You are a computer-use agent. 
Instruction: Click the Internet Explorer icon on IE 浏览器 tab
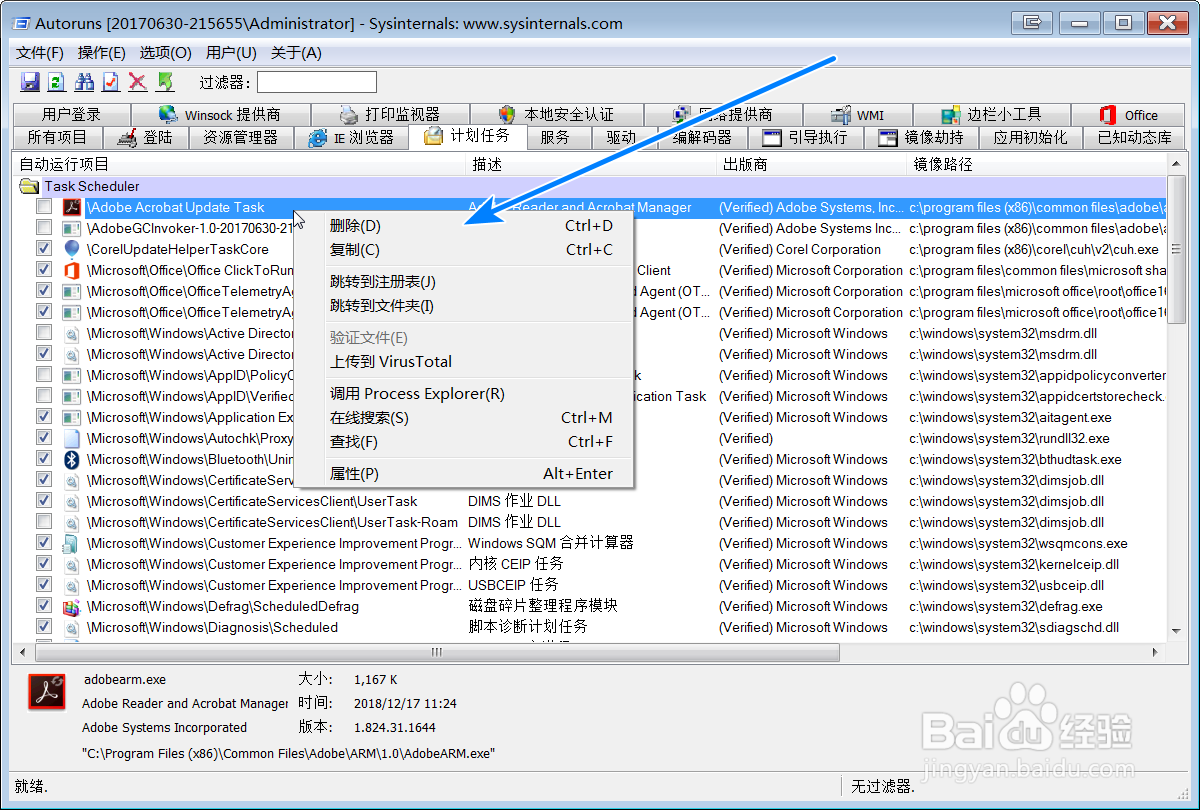coord(318,138)
